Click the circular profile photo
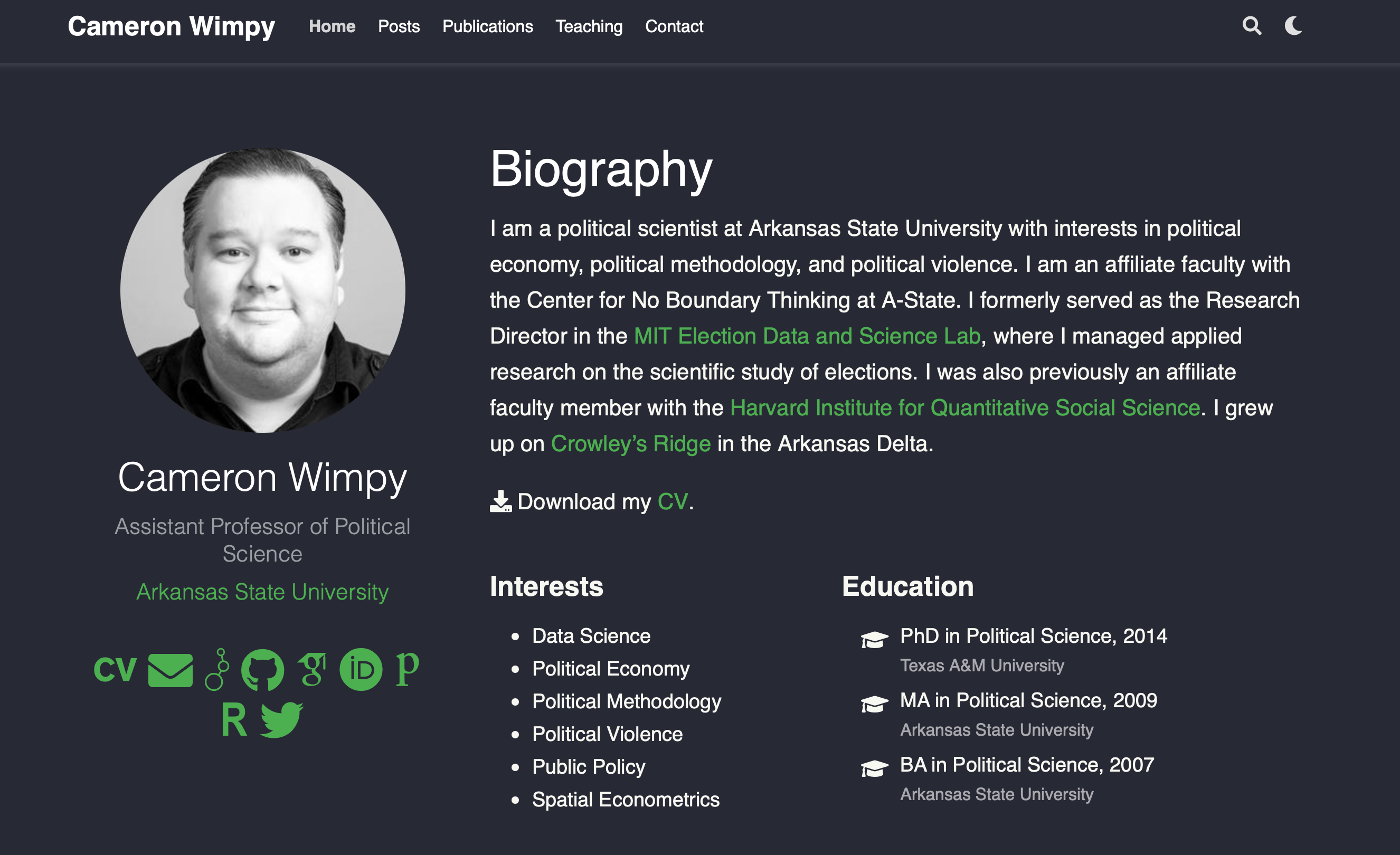 262,290
